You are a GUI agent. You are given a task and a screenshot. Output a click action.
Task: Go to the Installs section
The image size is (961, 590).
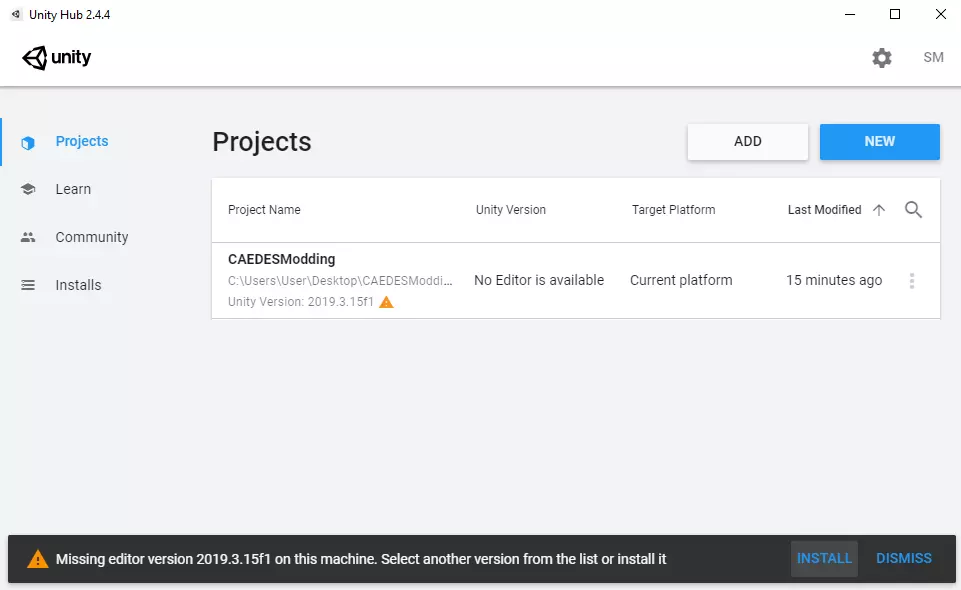click(78, 285)
